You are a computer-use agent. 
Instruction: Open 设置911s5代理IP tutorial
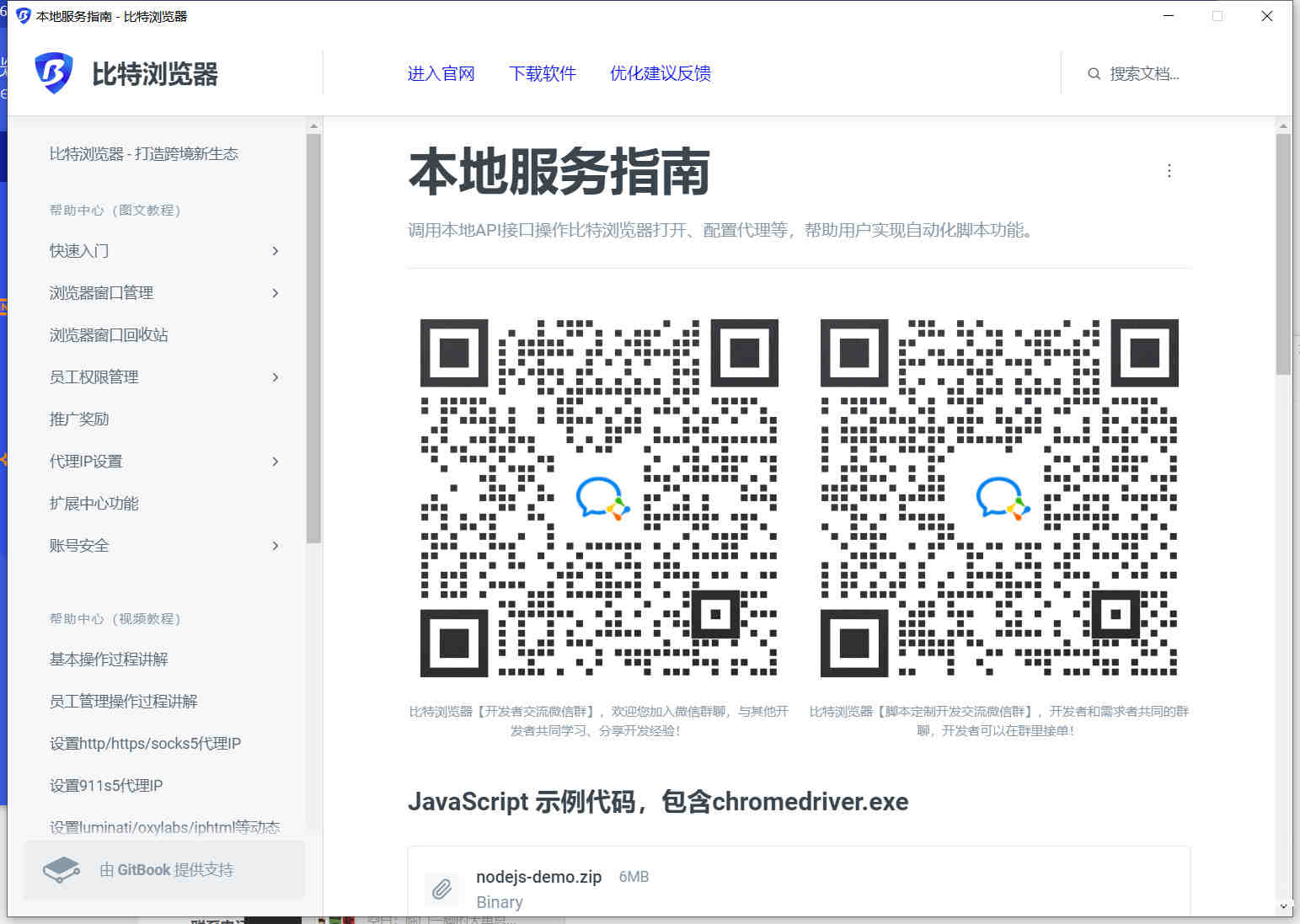106,786
